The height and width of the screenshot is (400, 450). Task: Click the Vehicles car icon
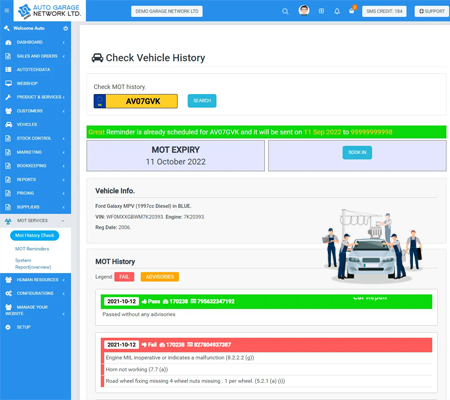(x=8, y=124)
